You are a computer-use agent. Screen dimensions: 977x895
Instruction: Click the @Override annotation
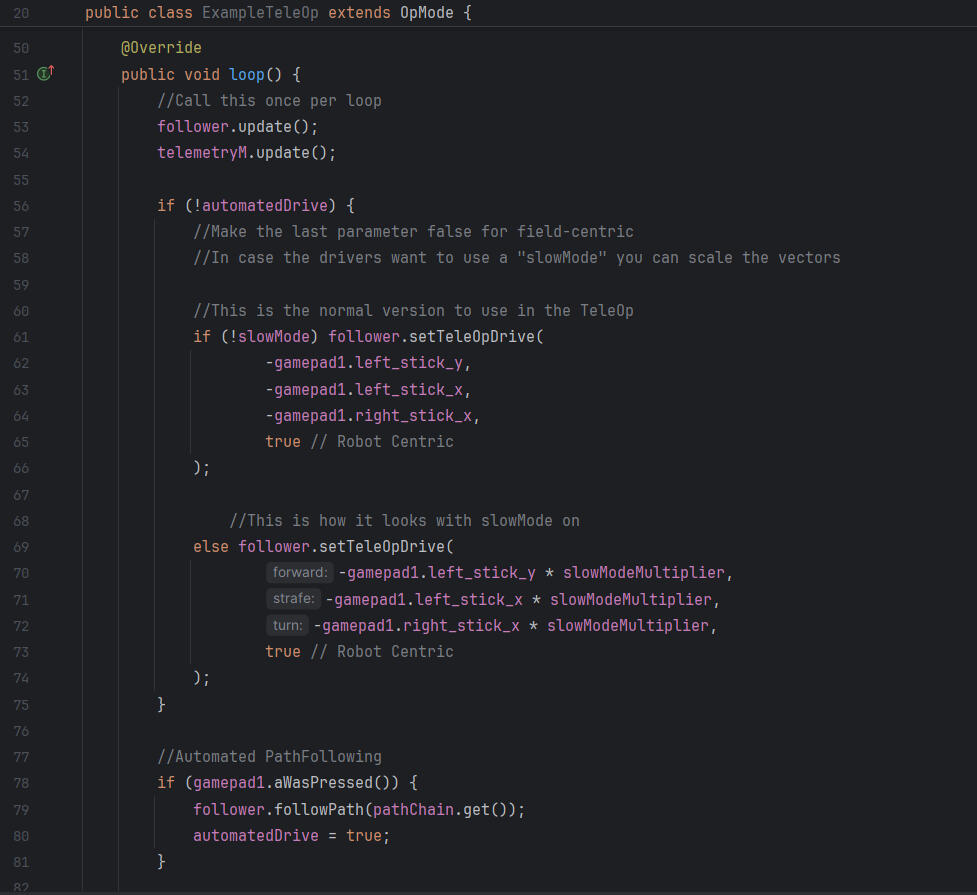(161, 48)
